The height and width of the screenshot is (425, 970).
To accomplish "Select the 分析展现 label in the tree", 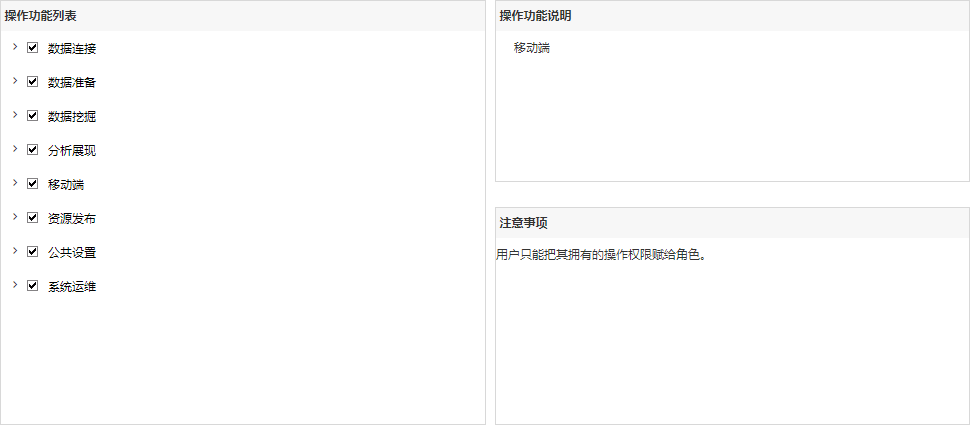I will coord(72,151).
